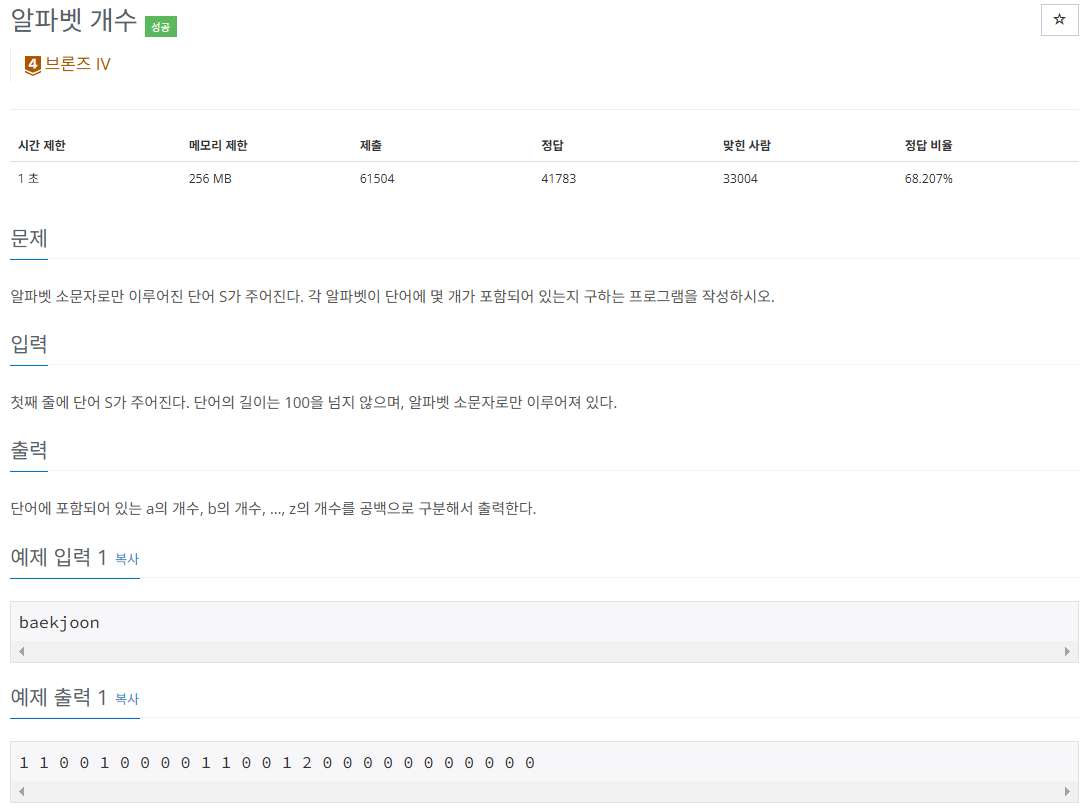
Task: Click the submissions count 61504
Action: 377,179
